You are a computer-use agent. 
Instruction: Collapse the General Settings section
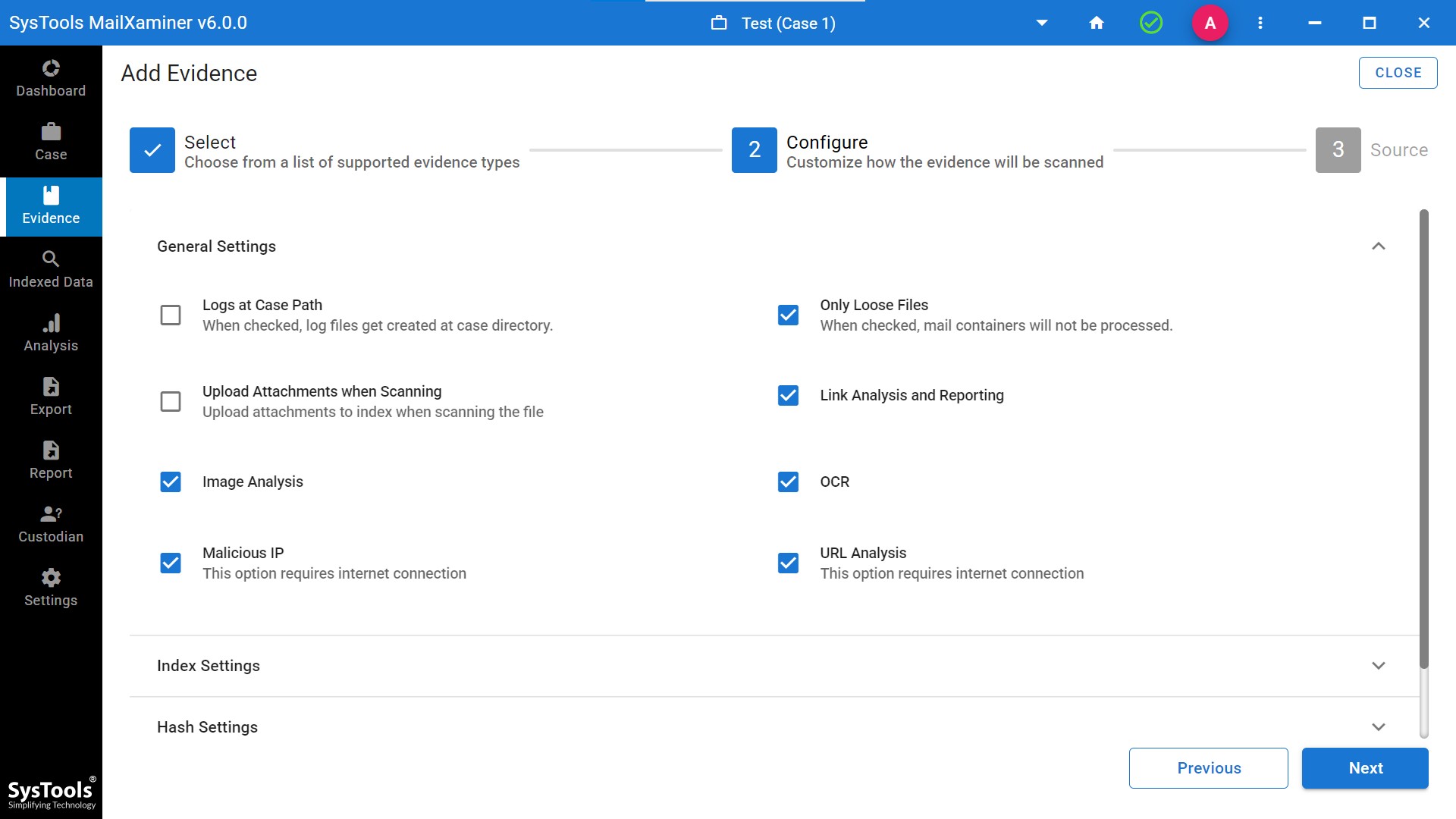1378,246
